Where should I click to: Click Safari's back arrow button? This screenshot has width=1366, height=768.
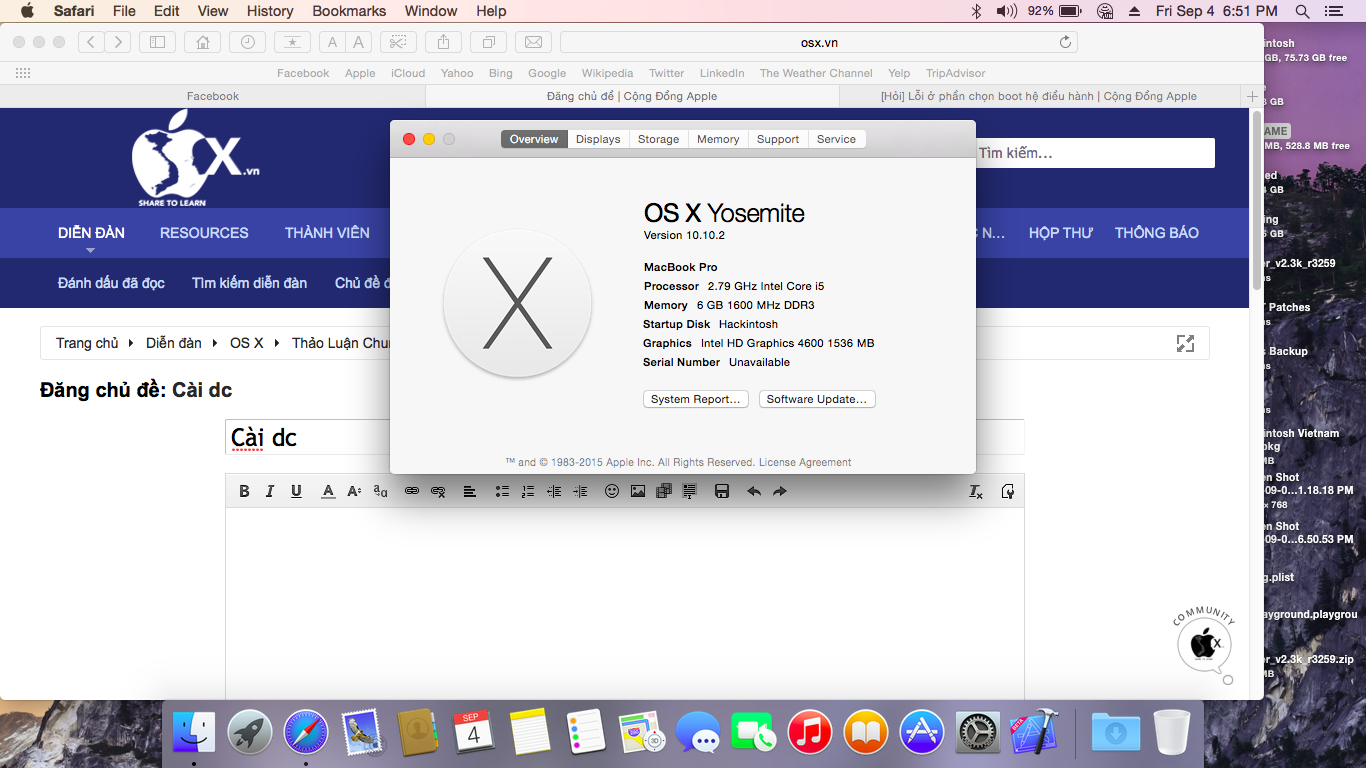coord(92,42)
